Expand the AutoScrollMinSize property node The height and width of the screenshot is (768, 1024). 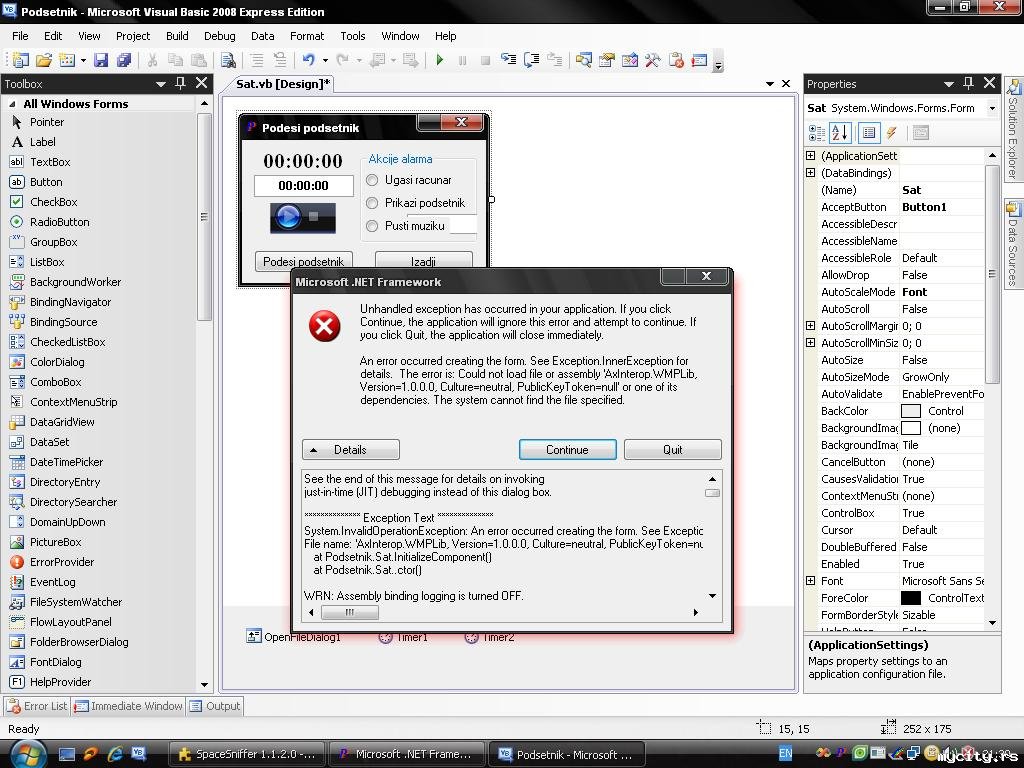[810, 342]
